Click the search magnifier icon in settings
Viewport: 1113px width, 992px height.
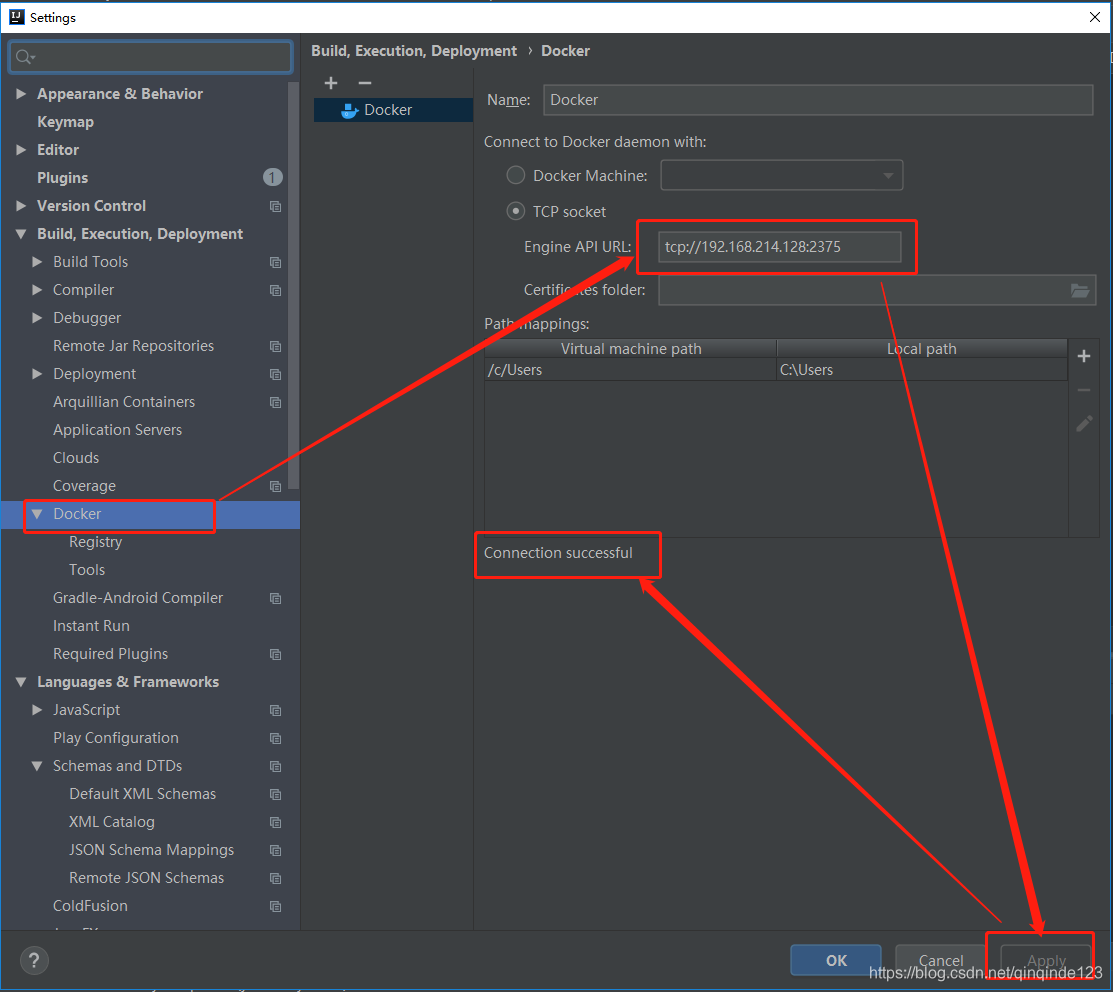[25, 57]
